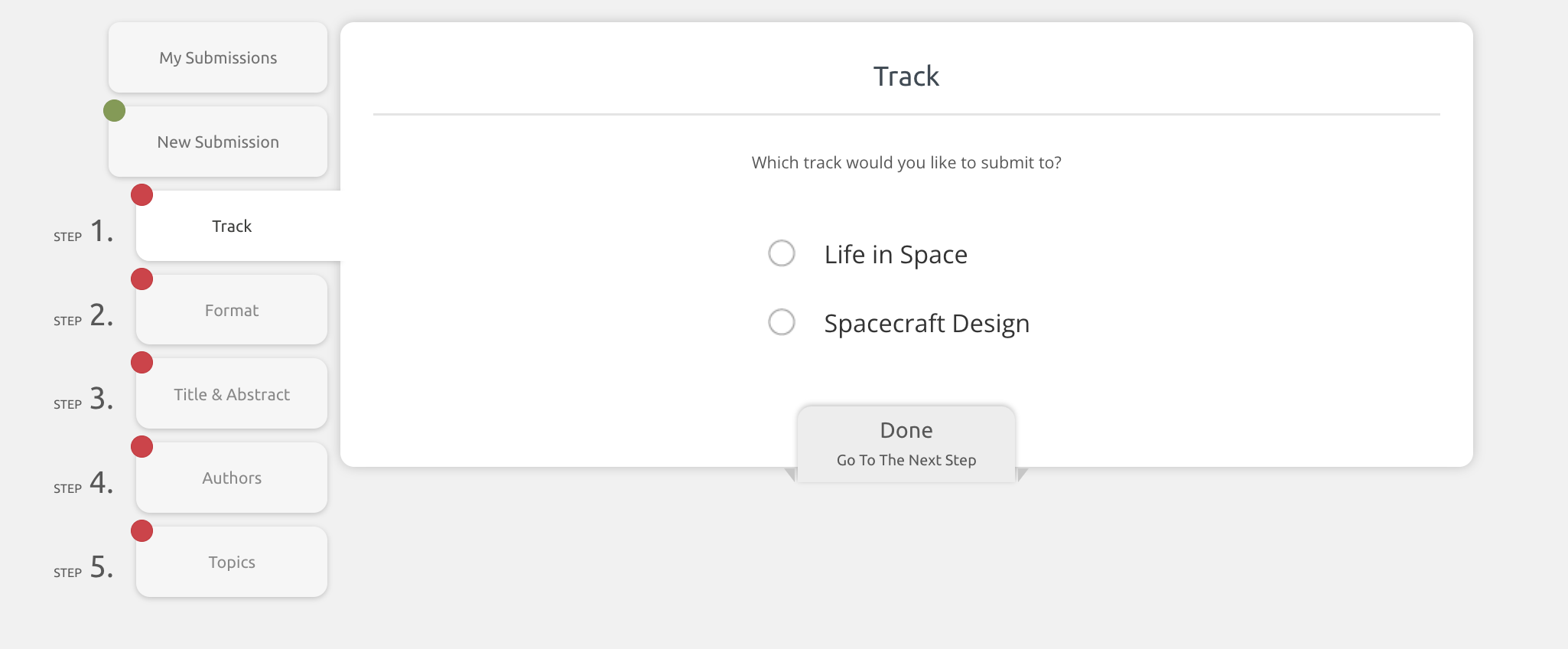The width and height of the screenshot is (1568, 649).
Task: Click the red status dot on Topics step
Action: 142,531
